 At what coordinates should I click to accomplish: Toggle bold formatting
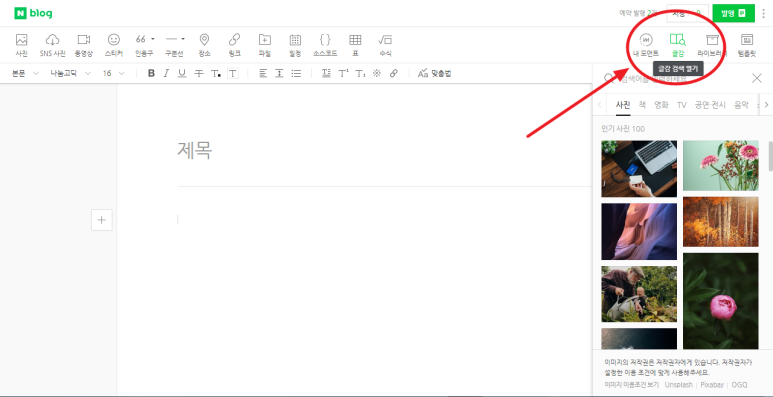(151, 73)
